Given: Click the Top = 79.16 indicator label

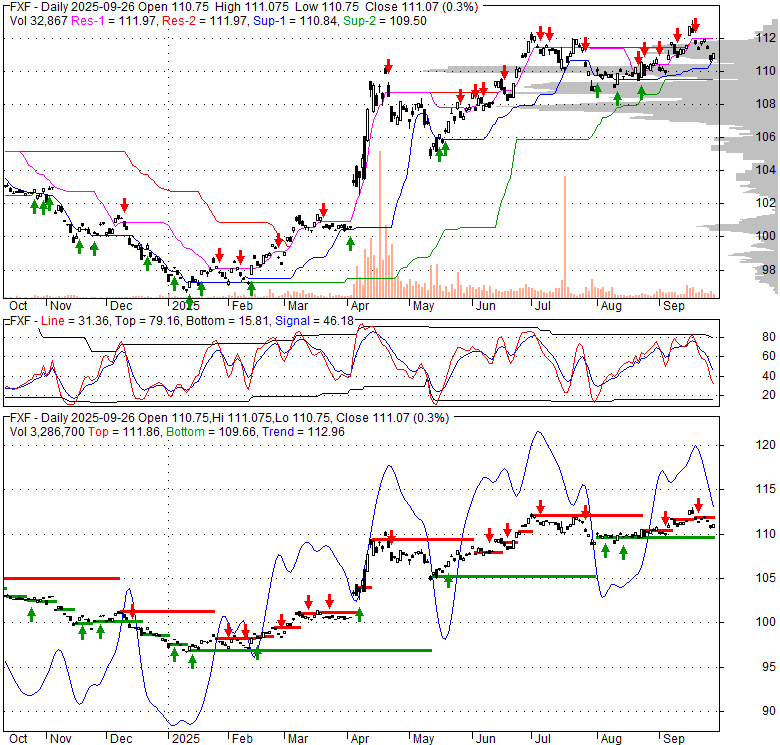Looking at the screenshot, I should point(147,321).
